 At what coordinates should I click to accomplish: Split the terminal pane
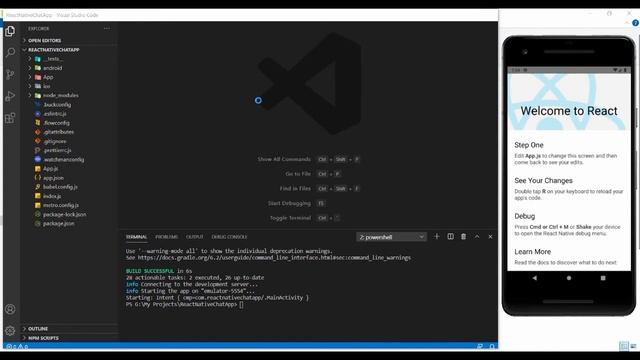pos(450,236)
